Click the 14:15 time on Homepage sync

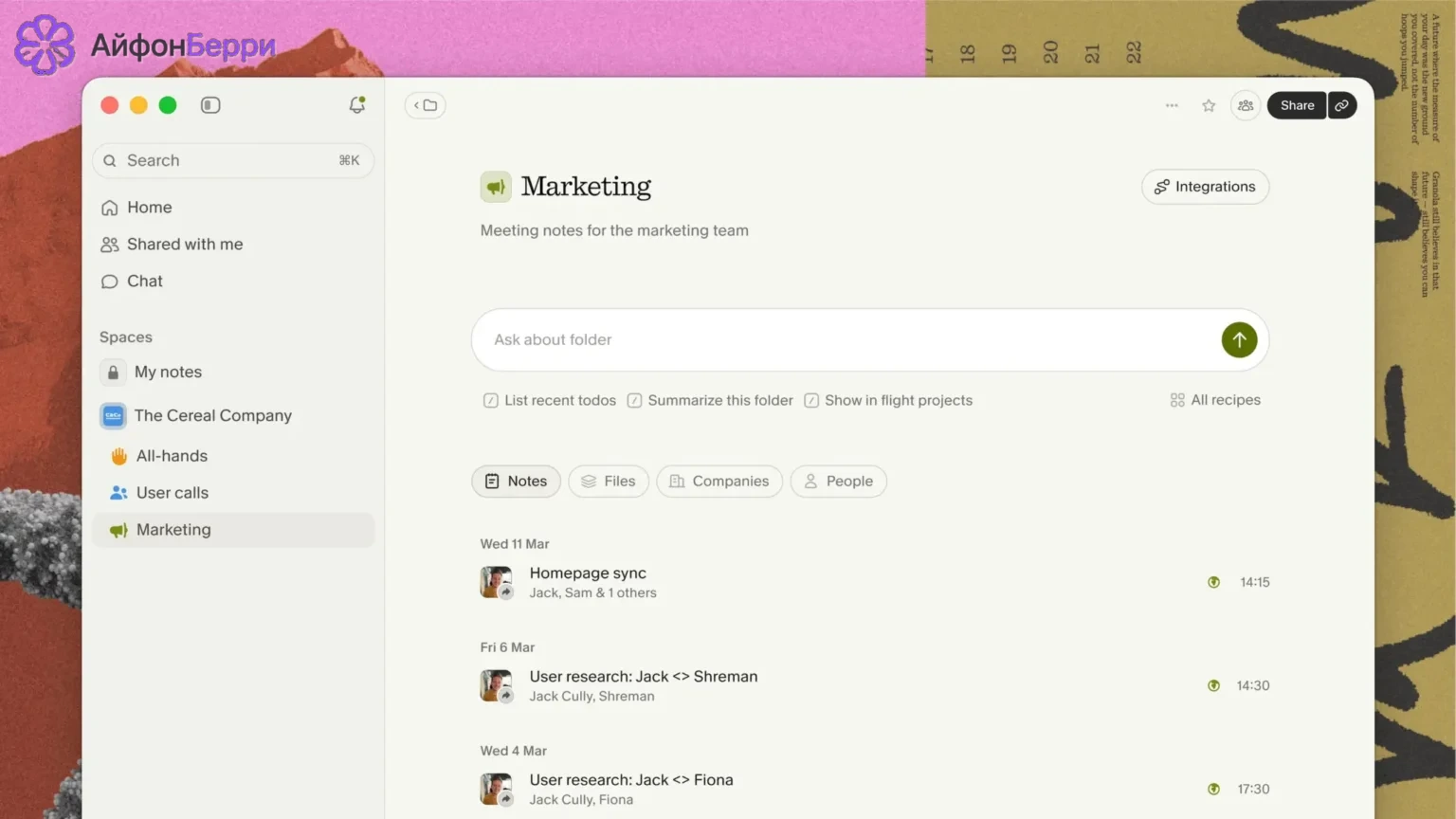click(1254, 582)
